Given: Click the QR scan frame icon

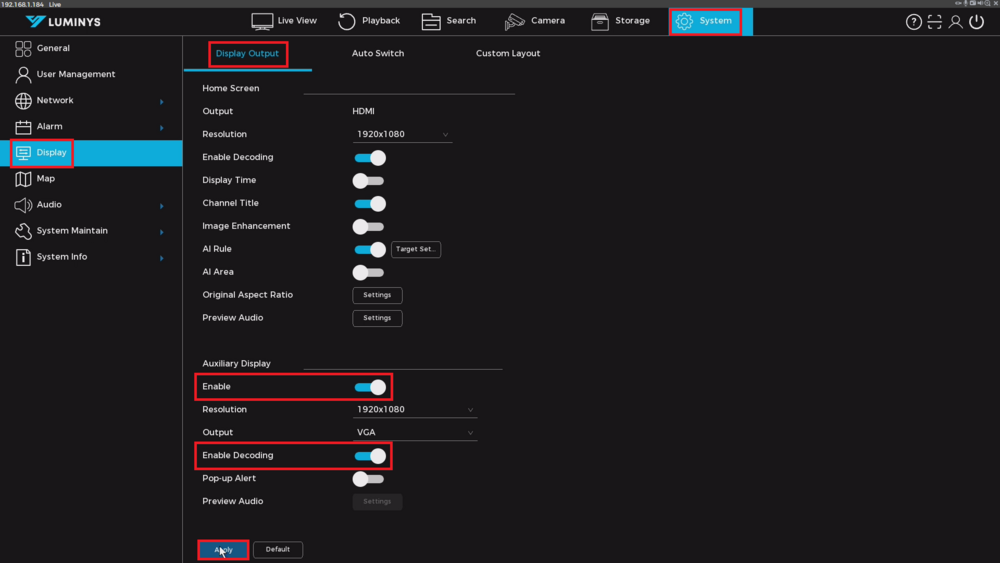Looking at the screenshot, I should [x=935, y=22].
